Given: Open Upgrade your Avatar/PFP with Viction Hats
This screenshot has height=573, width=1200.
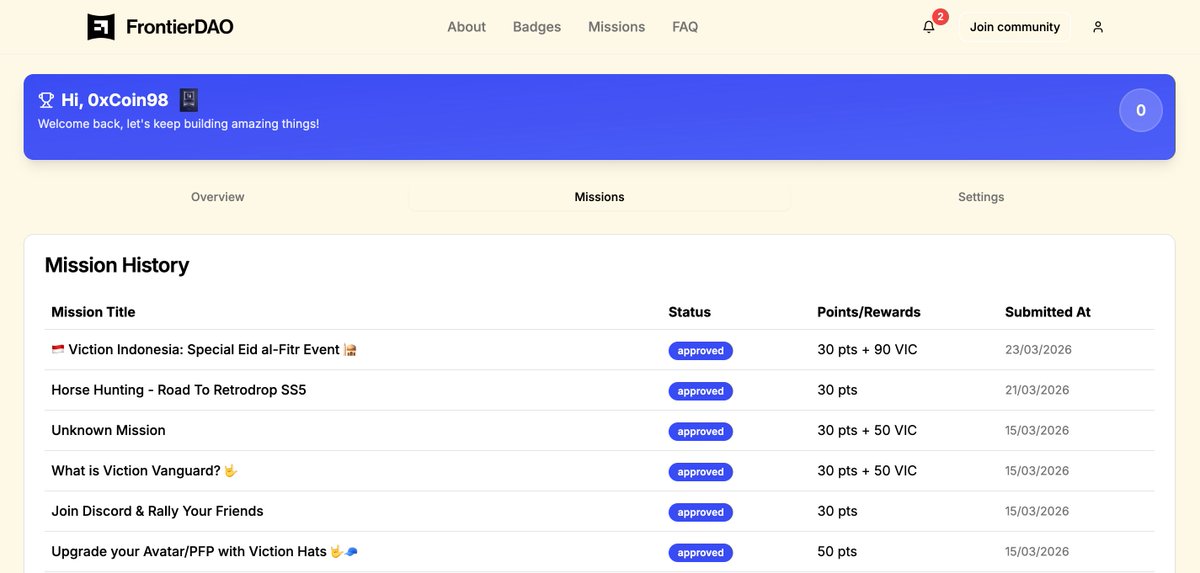Looking at the screenshot, I should coord(204,551).
